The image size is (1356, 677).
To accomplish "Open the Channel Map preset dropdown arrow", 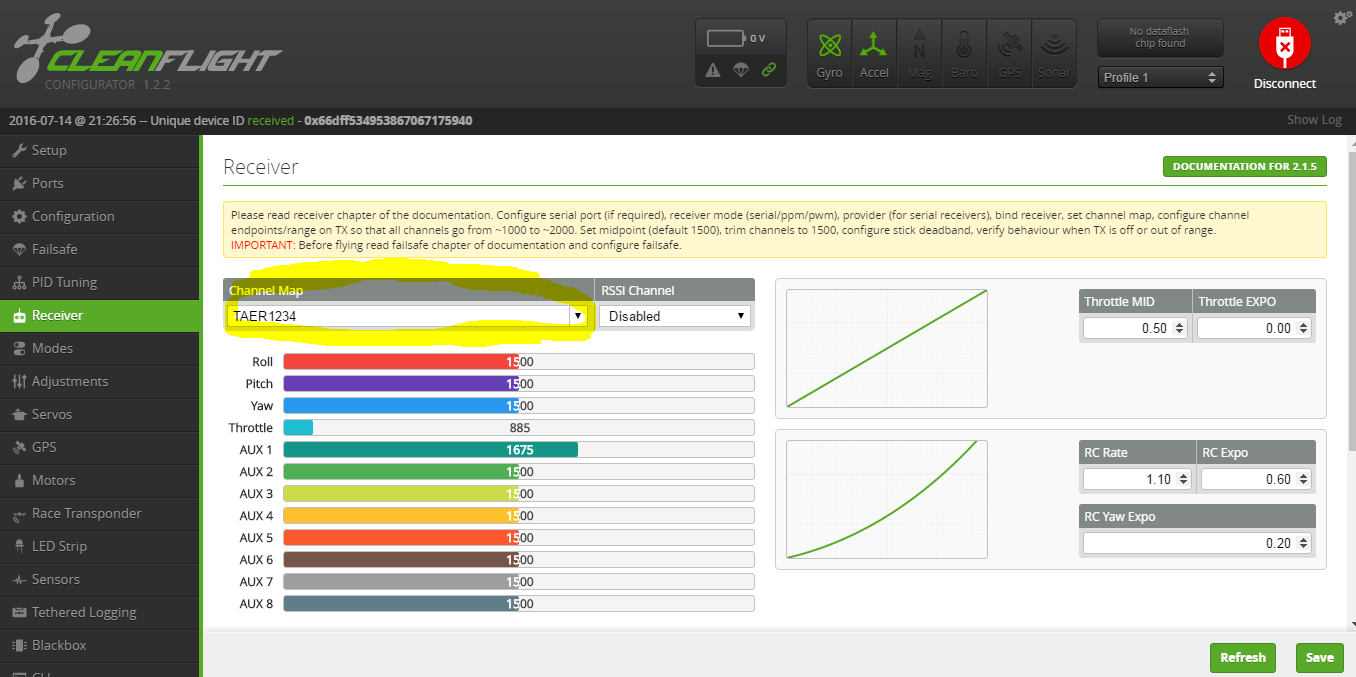I will pos(577,315).
